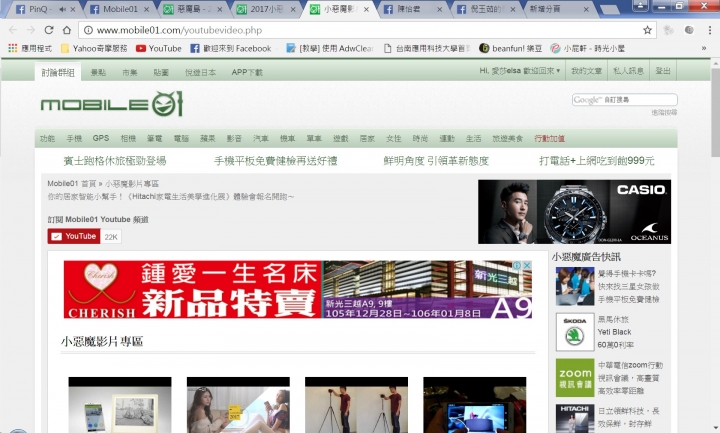
Task: Open the YouTube bookmark
Action: click(x=159, y=48)
